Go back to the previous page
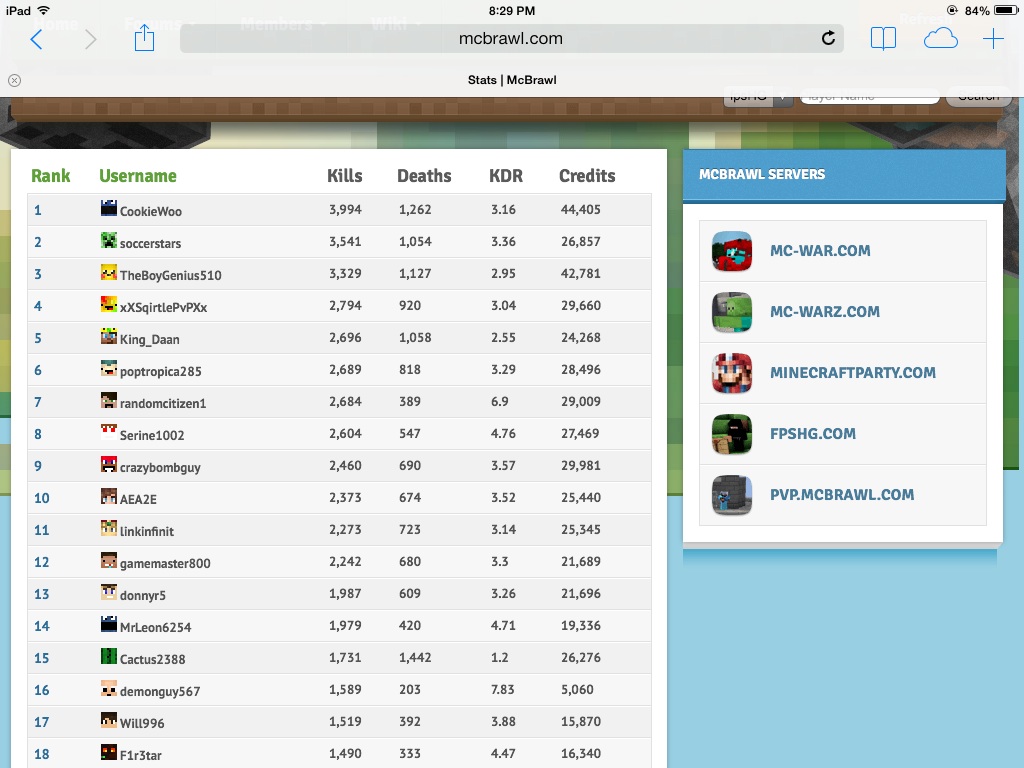 [x=37, y=39]
